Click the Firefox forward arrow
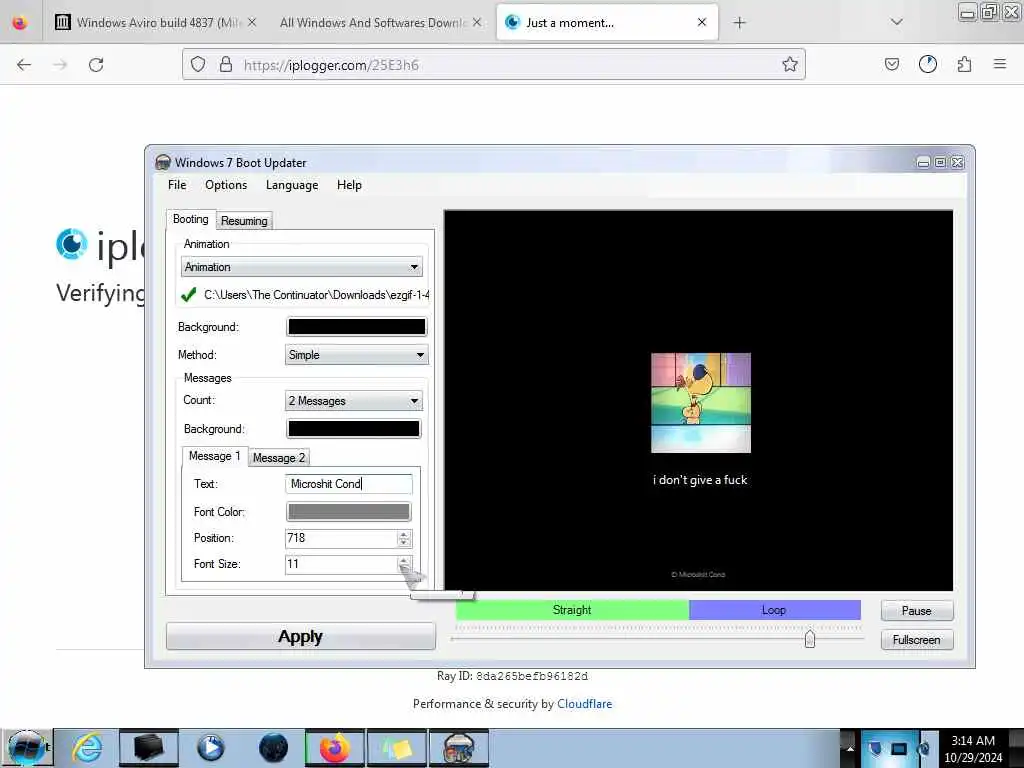The height and width of the screenshot is (768, 1024). [60, 65]
